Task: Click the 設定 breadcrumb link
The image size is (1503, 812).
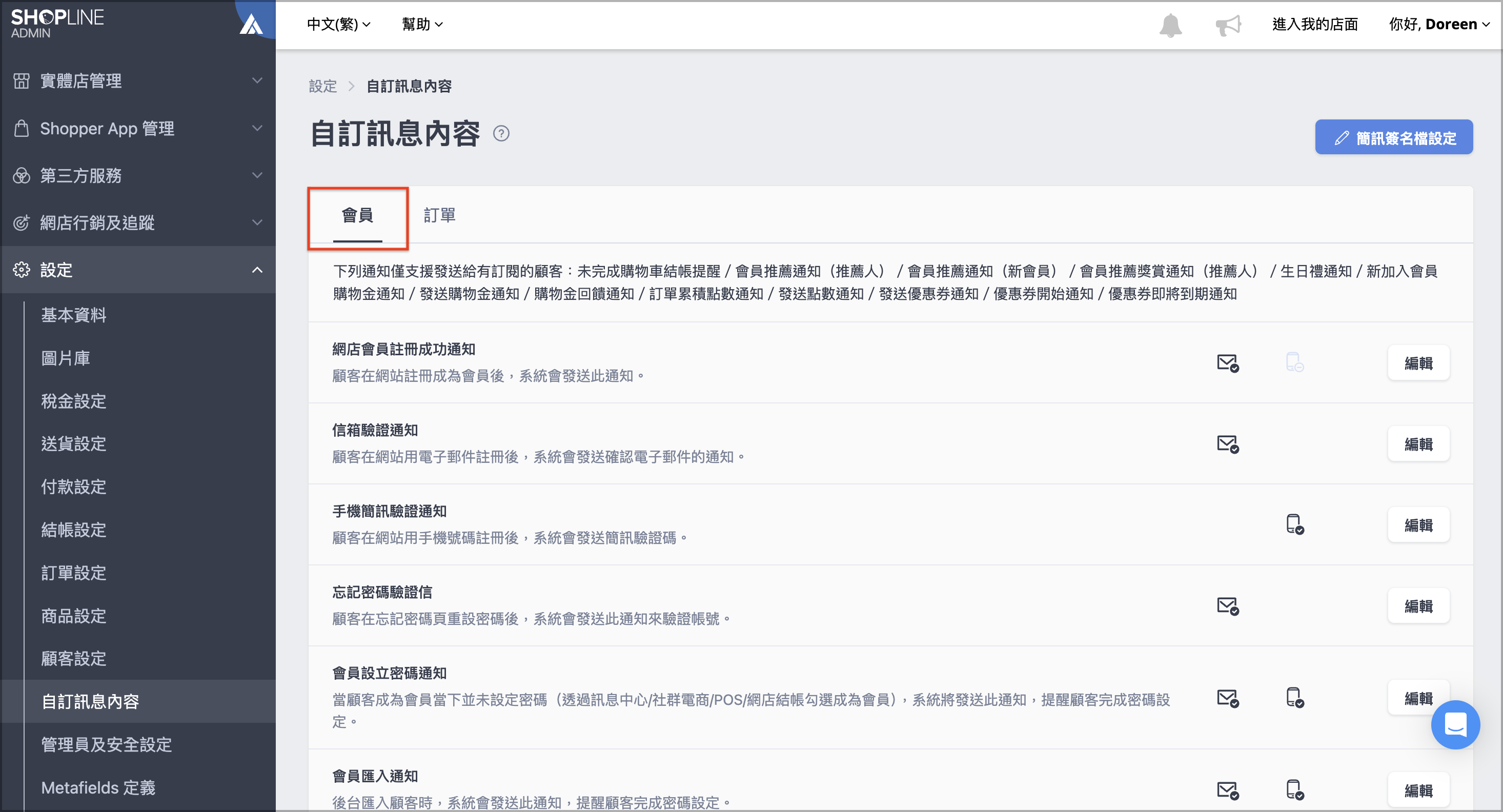Action: [322, 86]
